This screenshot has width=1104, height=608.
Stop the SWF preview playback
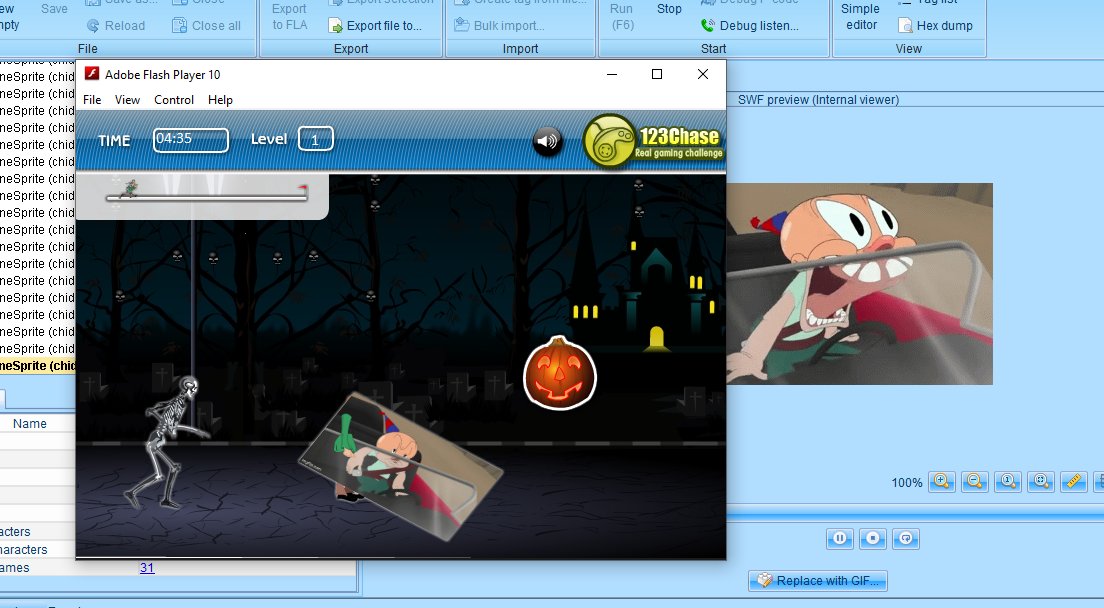tap(872, 538)
